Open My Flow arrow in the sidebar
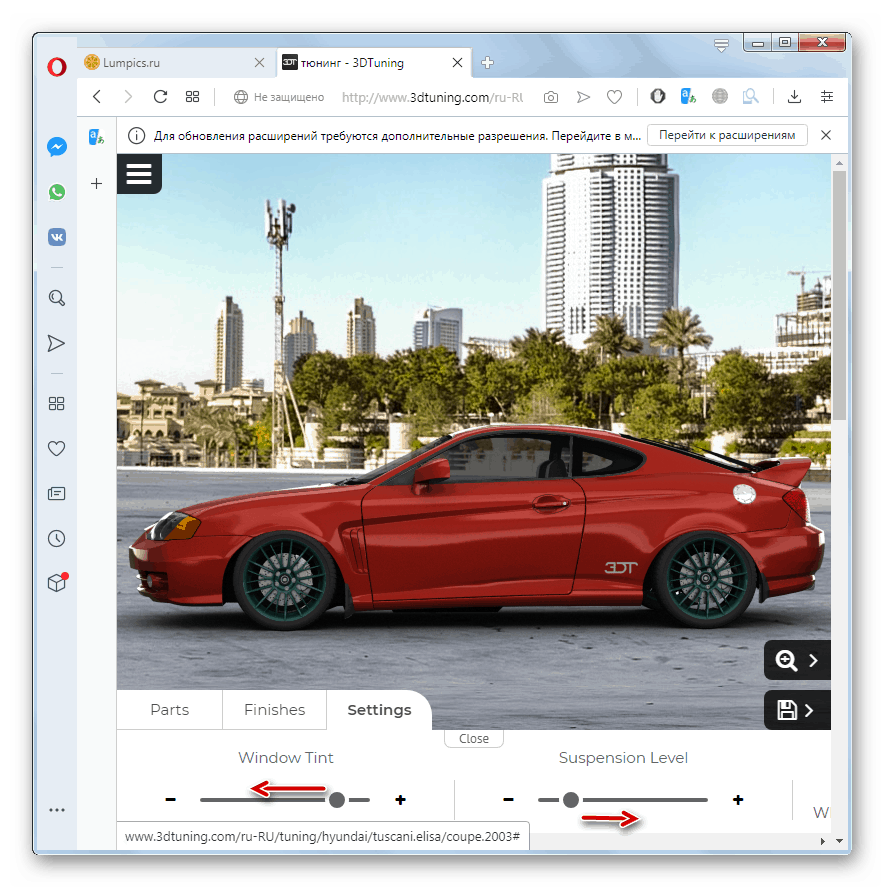This screenshot has width=885, height=888. click(x=56, y=343)
